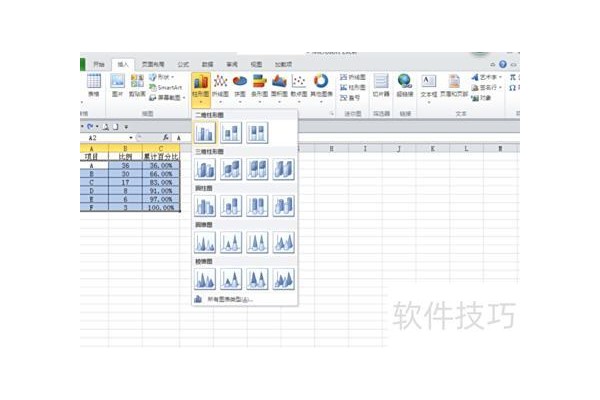600x400 pixels.
Task: Switch to the Home ribbon tab
Action: (99, 64)
